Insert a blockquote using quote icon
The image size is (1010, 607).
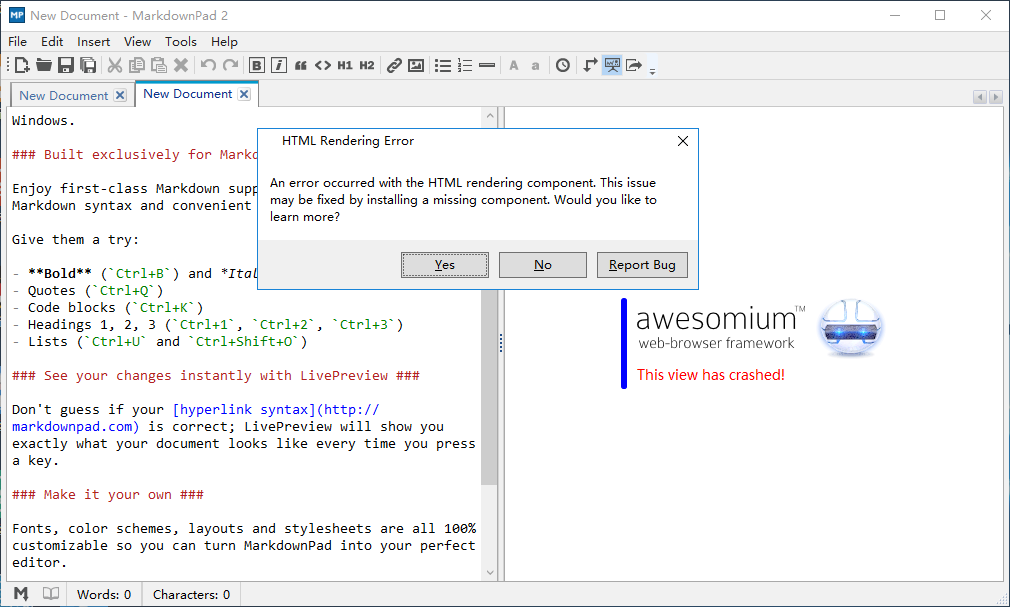point(301,65)
